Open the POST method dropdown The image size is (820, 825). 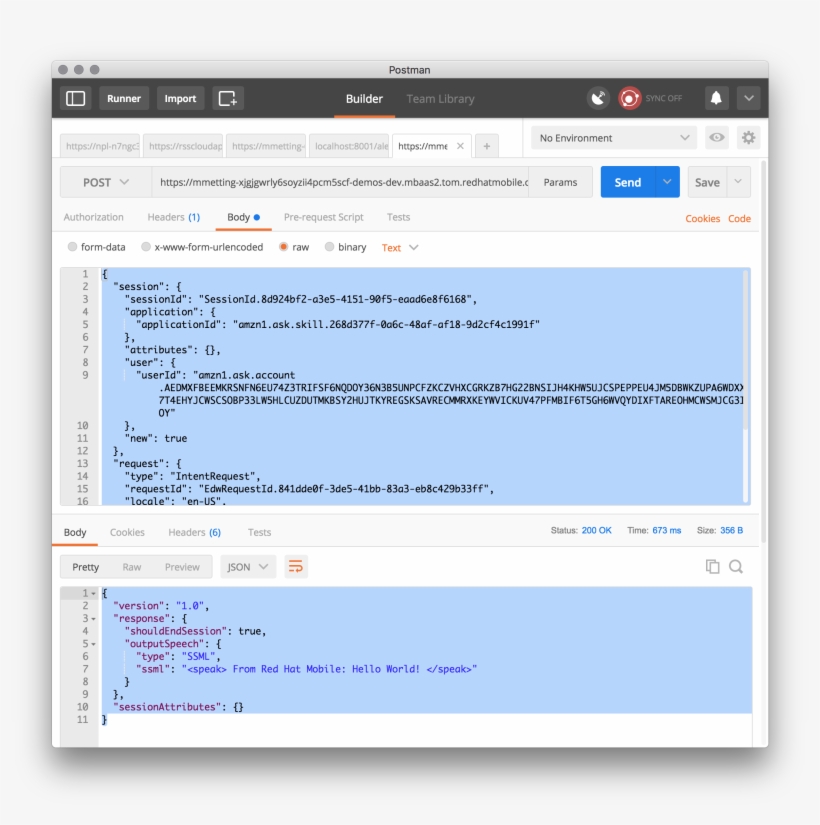point(106,182)
